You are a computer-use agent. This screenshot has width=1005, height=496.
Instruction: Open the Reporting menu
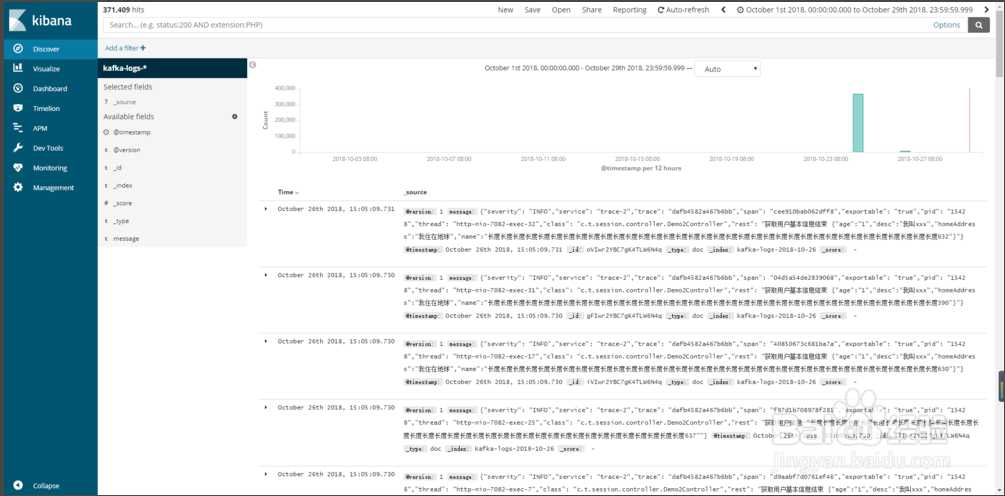pyautogui.click(x=629, y=10)
